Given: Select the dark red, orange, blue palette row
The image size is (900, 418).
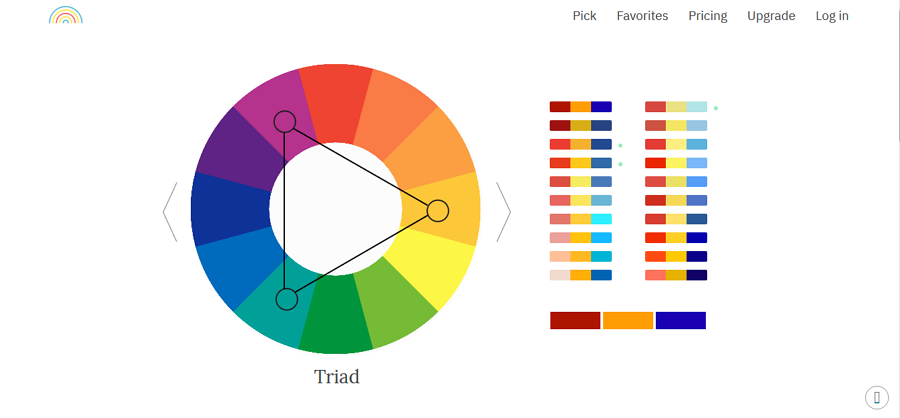Looking at the screenshot, I should click(x=581, y=107).
